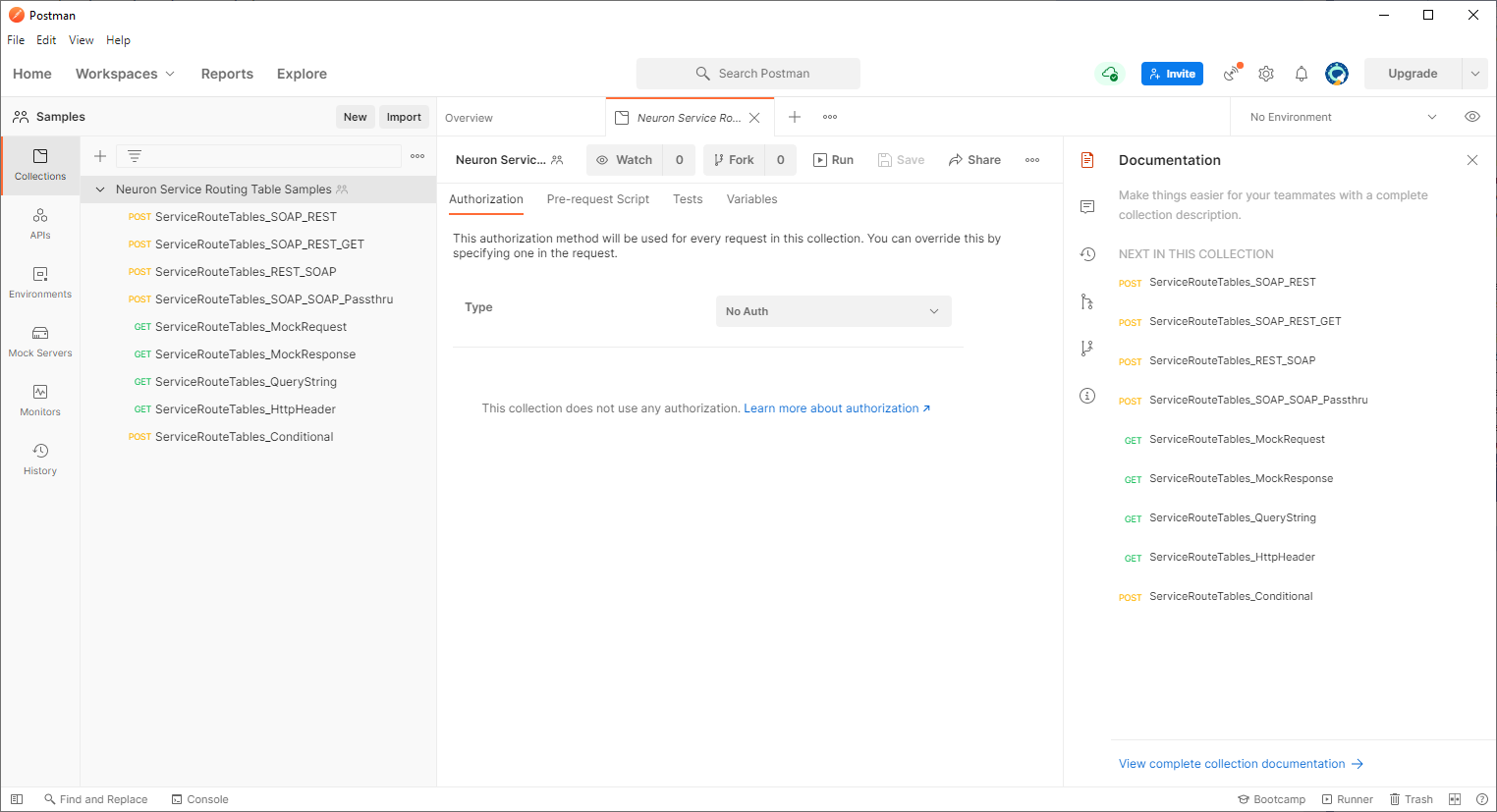Go to the Reports page
The width and height of the screenshot is (1497, 812).
227,74
